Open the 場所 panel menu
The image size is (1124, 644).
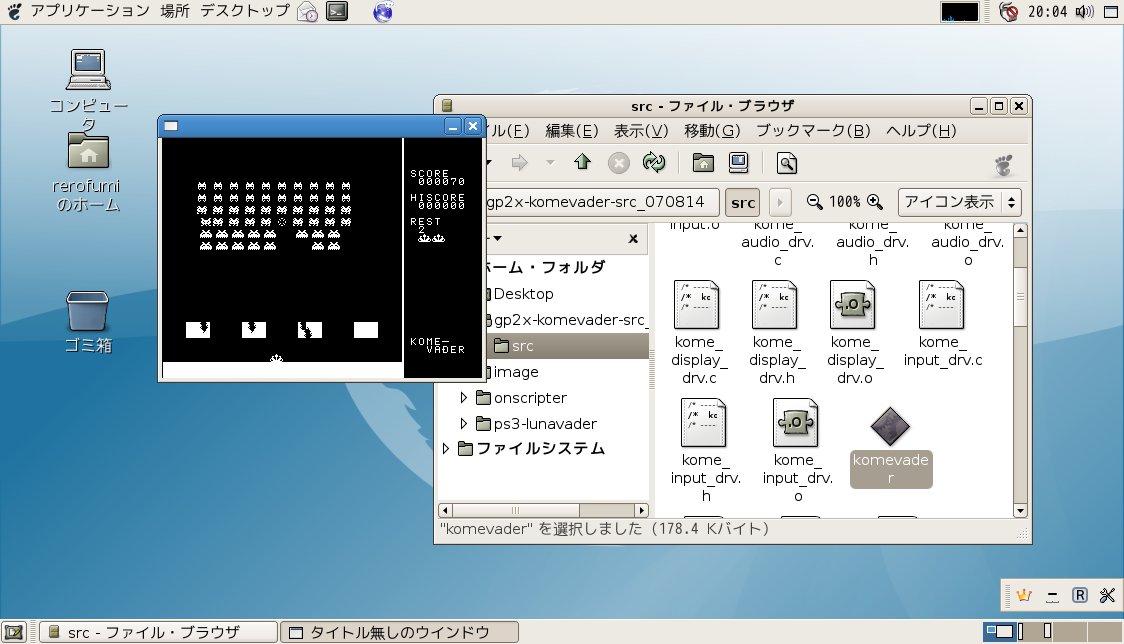(x=175, y=11)
